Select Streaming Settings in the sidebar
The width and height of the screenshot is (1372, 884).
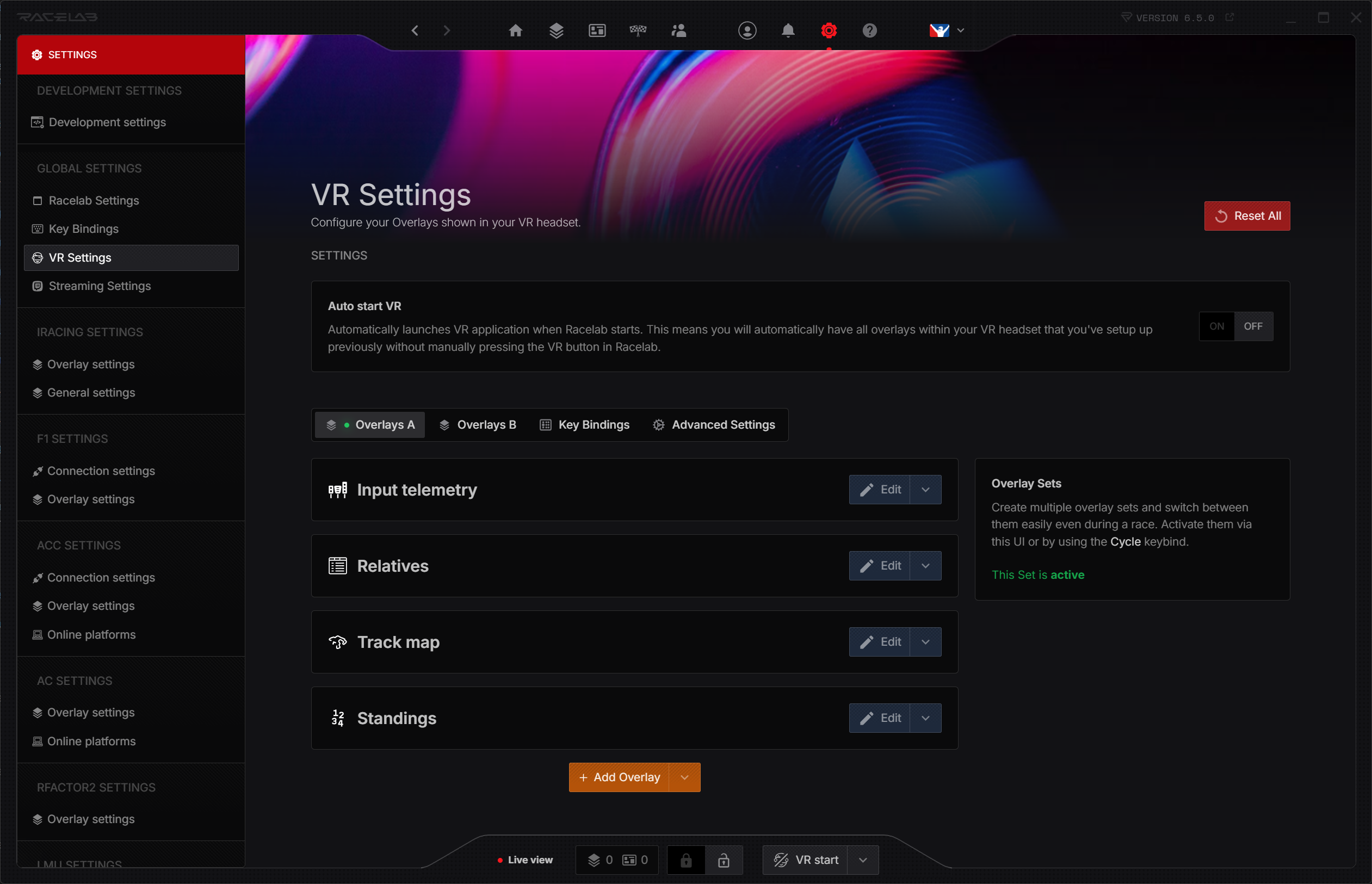(98, 286)
